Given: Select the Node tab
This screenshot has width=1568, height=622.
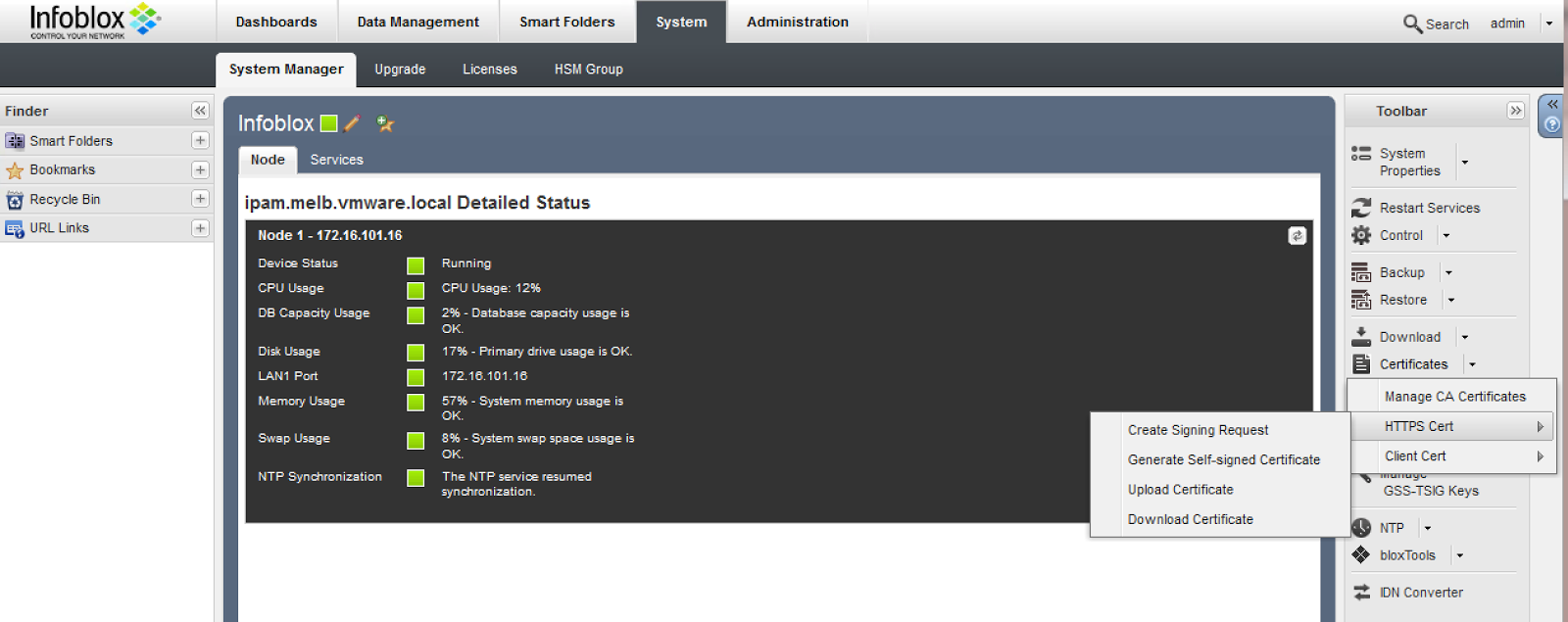Looking at the screenshot, I should coord(268,160).
